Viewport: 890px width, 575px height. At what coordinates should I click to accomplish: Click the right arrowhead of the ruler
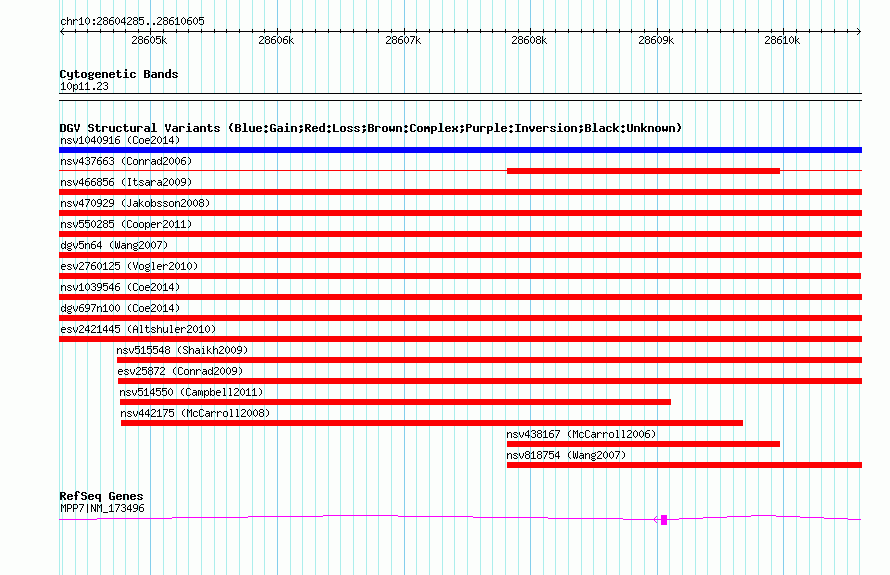859,31
